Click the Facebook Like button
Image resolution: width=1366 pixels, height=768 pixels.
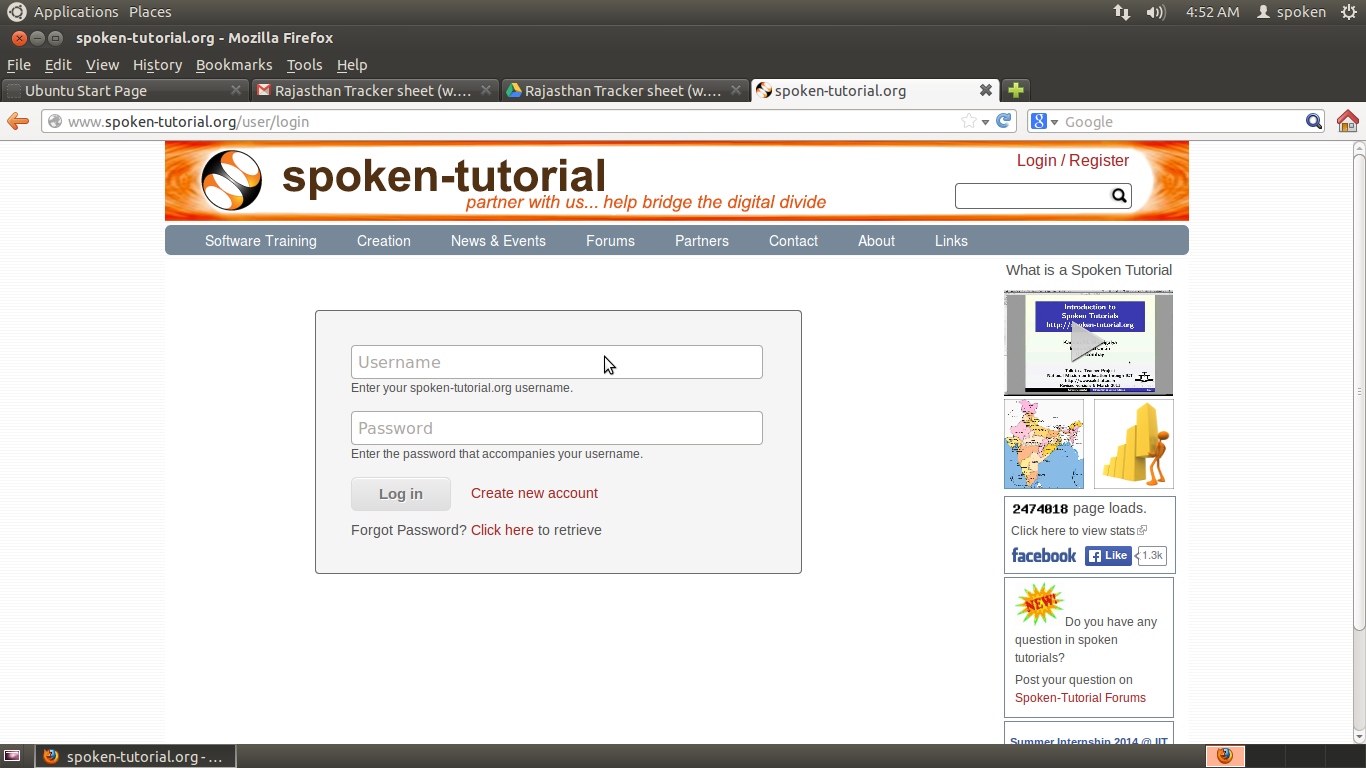(1108, 556)
